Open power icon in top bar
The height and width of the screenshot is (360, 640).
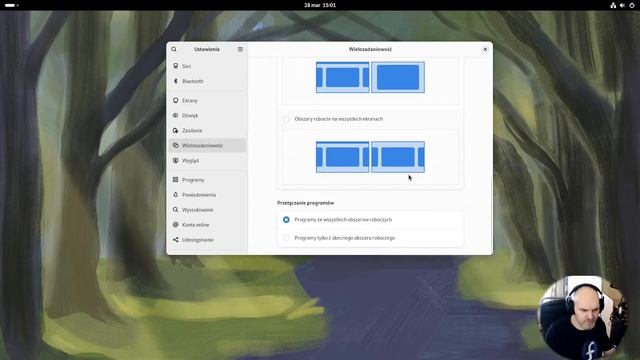pyautogui.click(x=632, y=5)
